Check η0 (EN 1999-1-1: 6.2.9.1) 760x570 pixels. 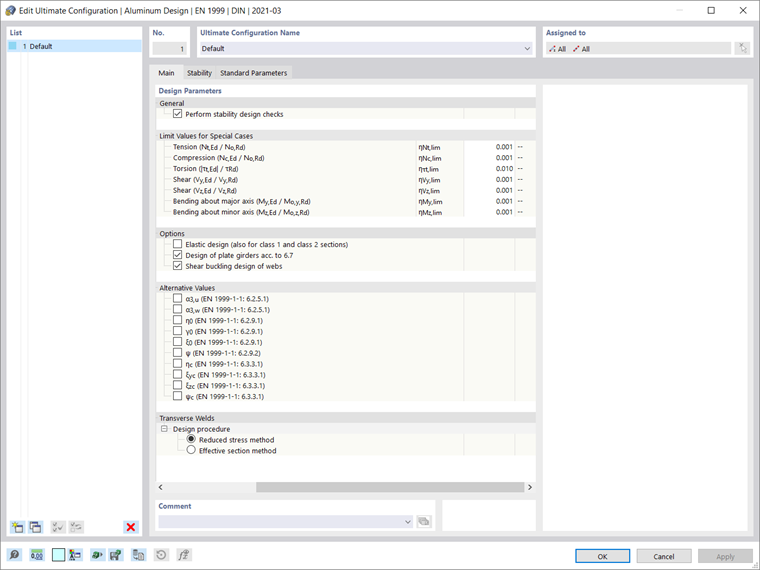tap(177, 320)
